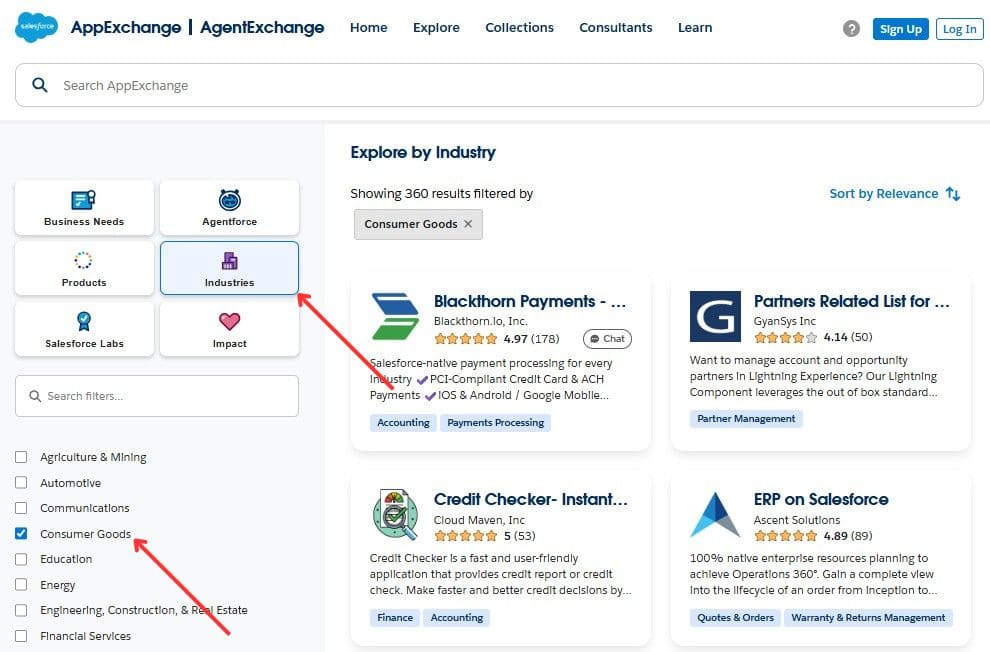The image size is (990, 652).
Task: Open the help question mark icon
Action: click(851, 28)
